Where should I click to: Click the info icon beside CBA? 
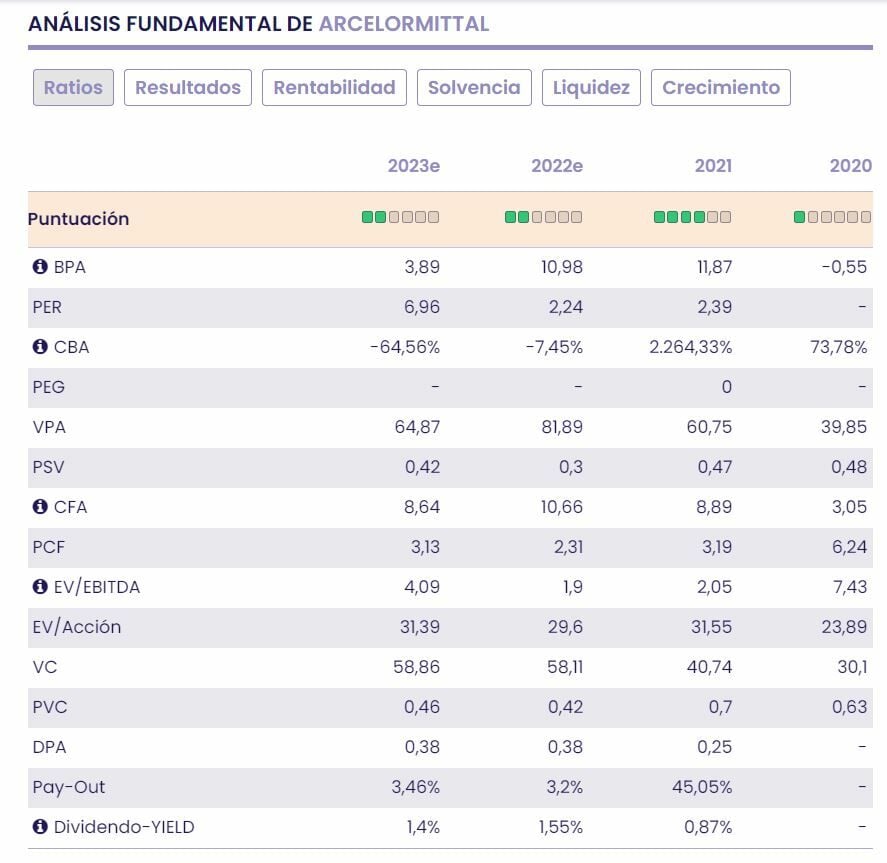40,347
